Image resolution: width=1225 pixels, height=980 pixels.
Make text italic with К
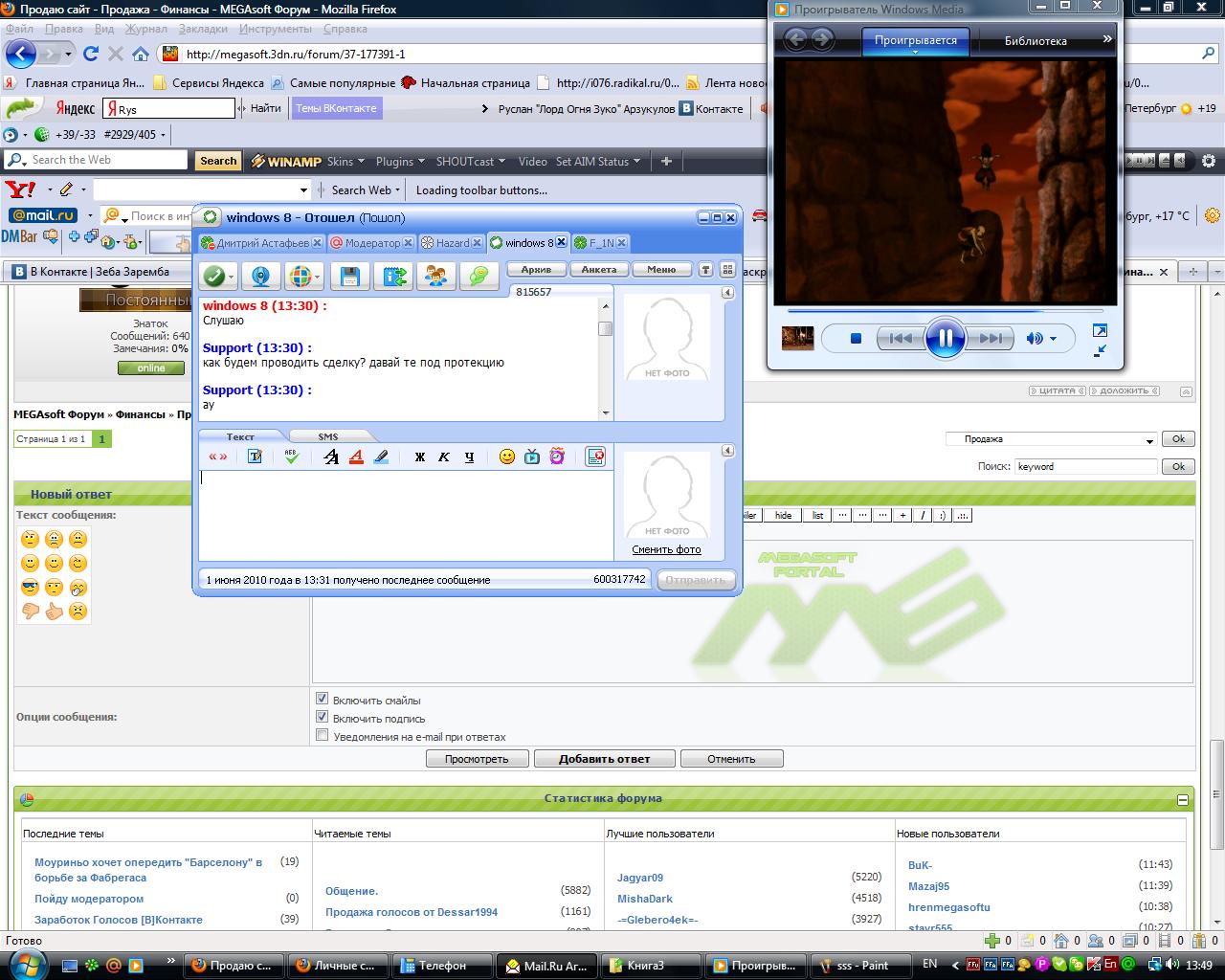tap(444, 457)
